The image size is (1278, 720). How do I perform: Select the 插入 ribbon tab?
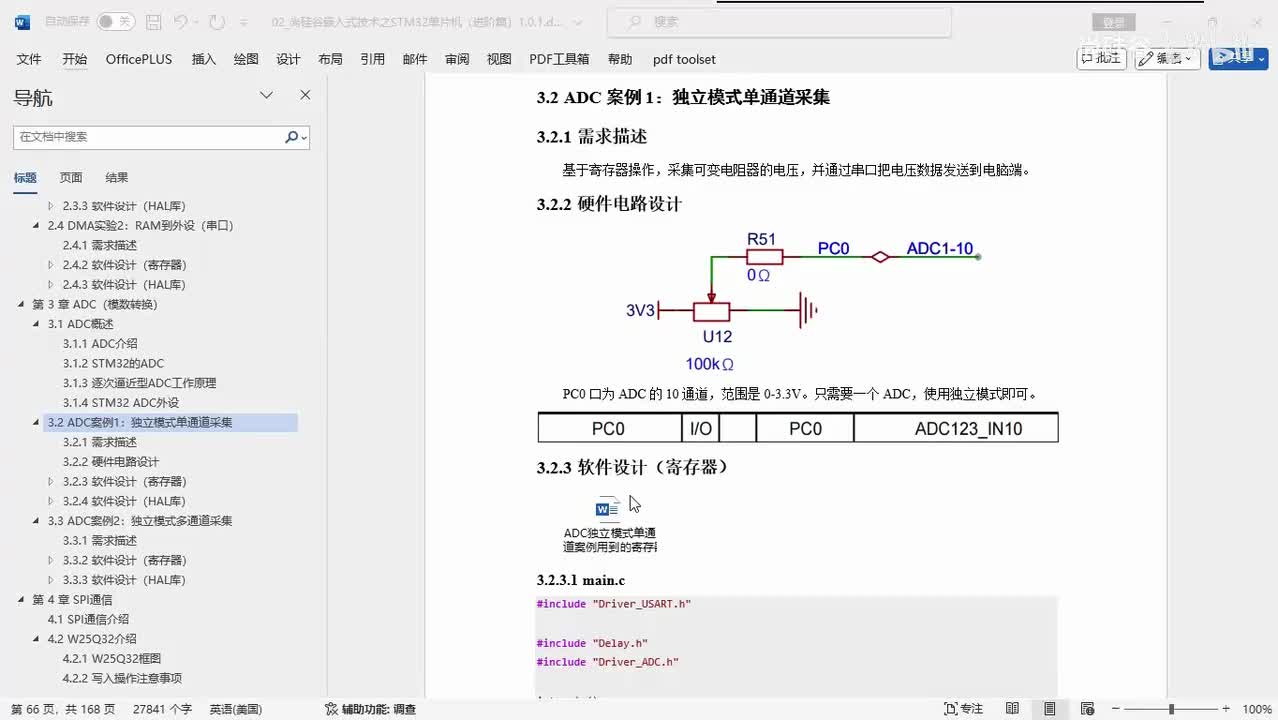(x=203, y=59)
